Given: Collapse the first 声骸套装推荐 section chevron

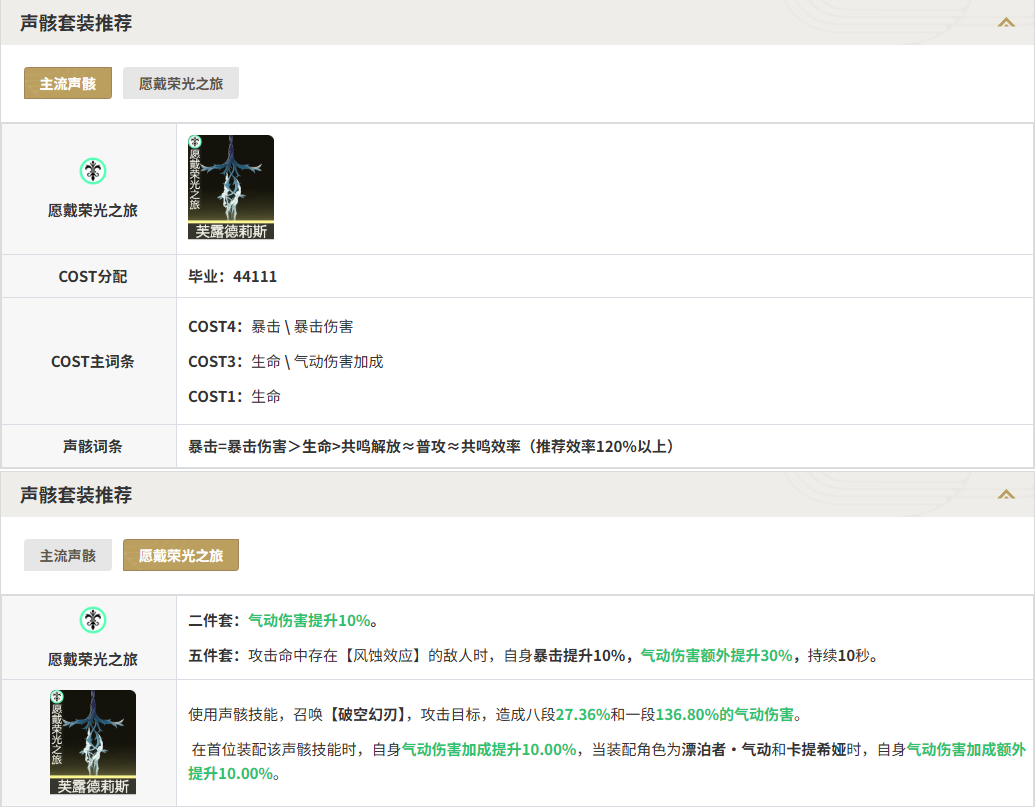Looking at the screenshot, I should pos(1005,23).
